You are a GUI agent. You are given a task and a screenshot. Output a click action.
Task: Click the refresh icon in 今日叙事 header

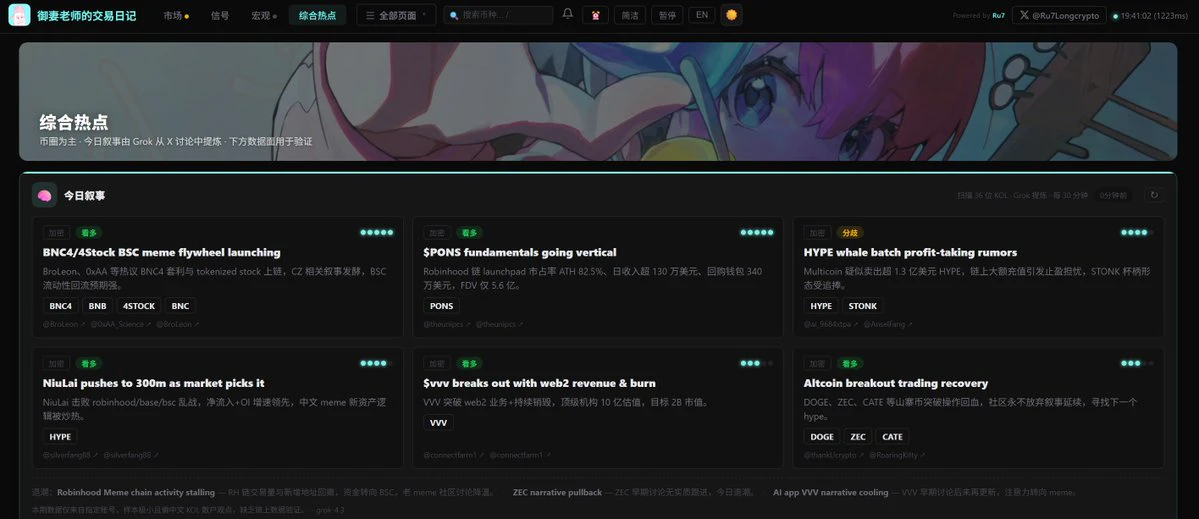point(1154,196)
